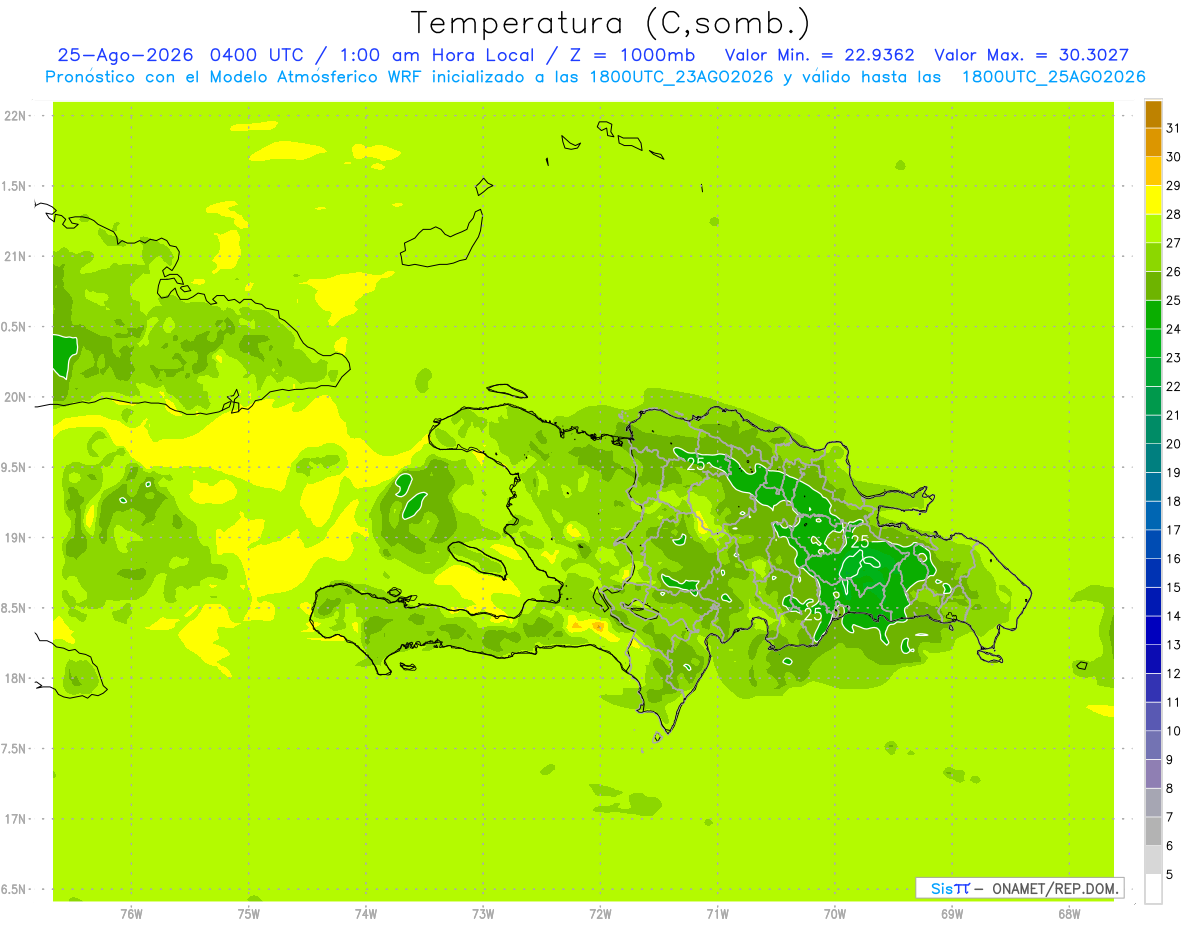Image resolution: width=1200 pixels, height=927 pixels.
Task: Select the legend band between 26 and 27
Action: point(1153,257)
